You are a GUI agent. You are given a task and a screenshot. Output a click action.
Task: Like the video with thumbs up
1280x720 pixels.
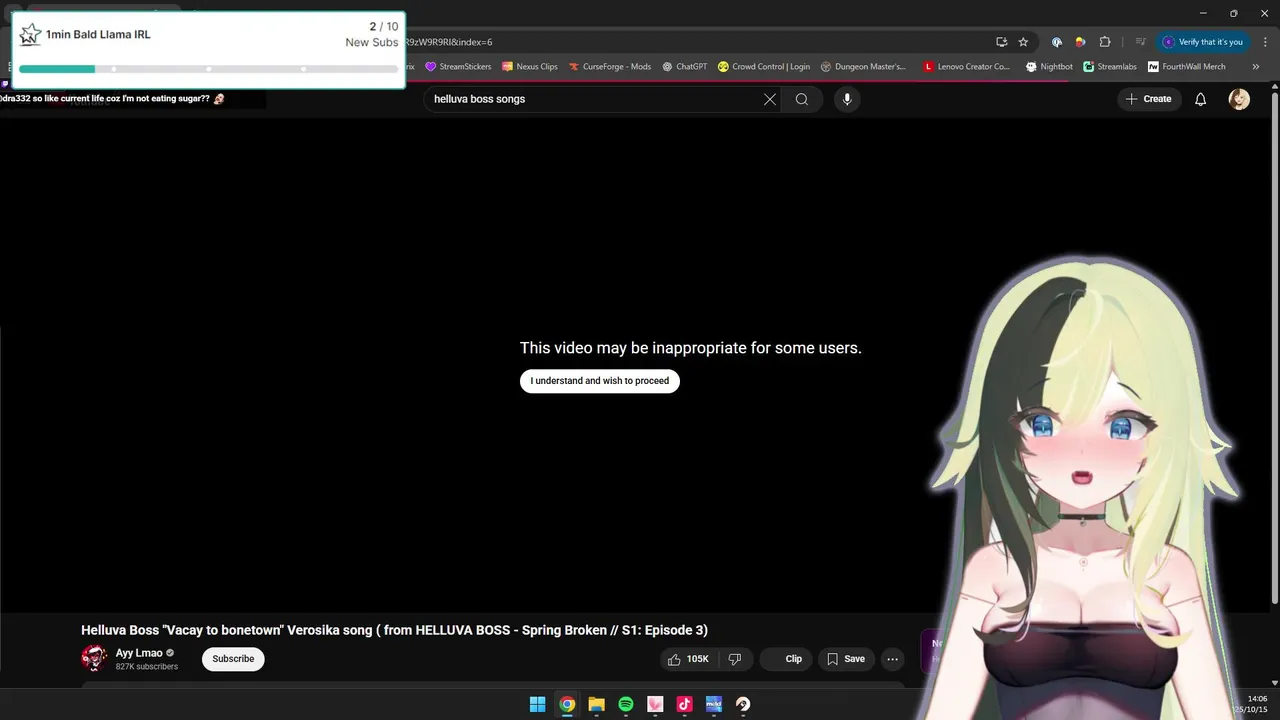[x=687, y=659]
